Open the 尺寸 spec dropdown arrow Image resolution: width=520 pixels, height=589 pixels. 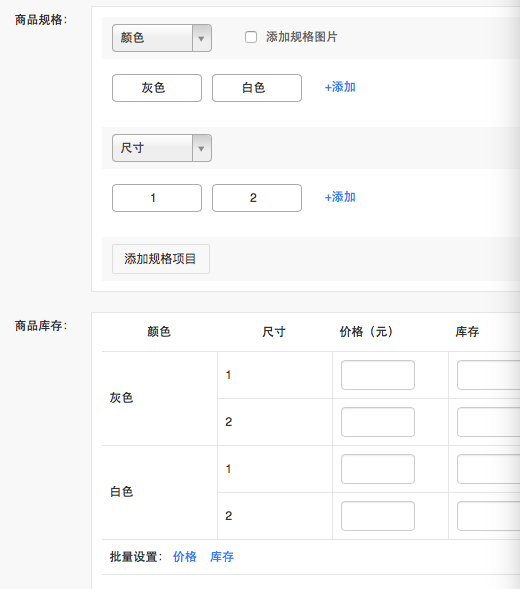tap(202, 148)
